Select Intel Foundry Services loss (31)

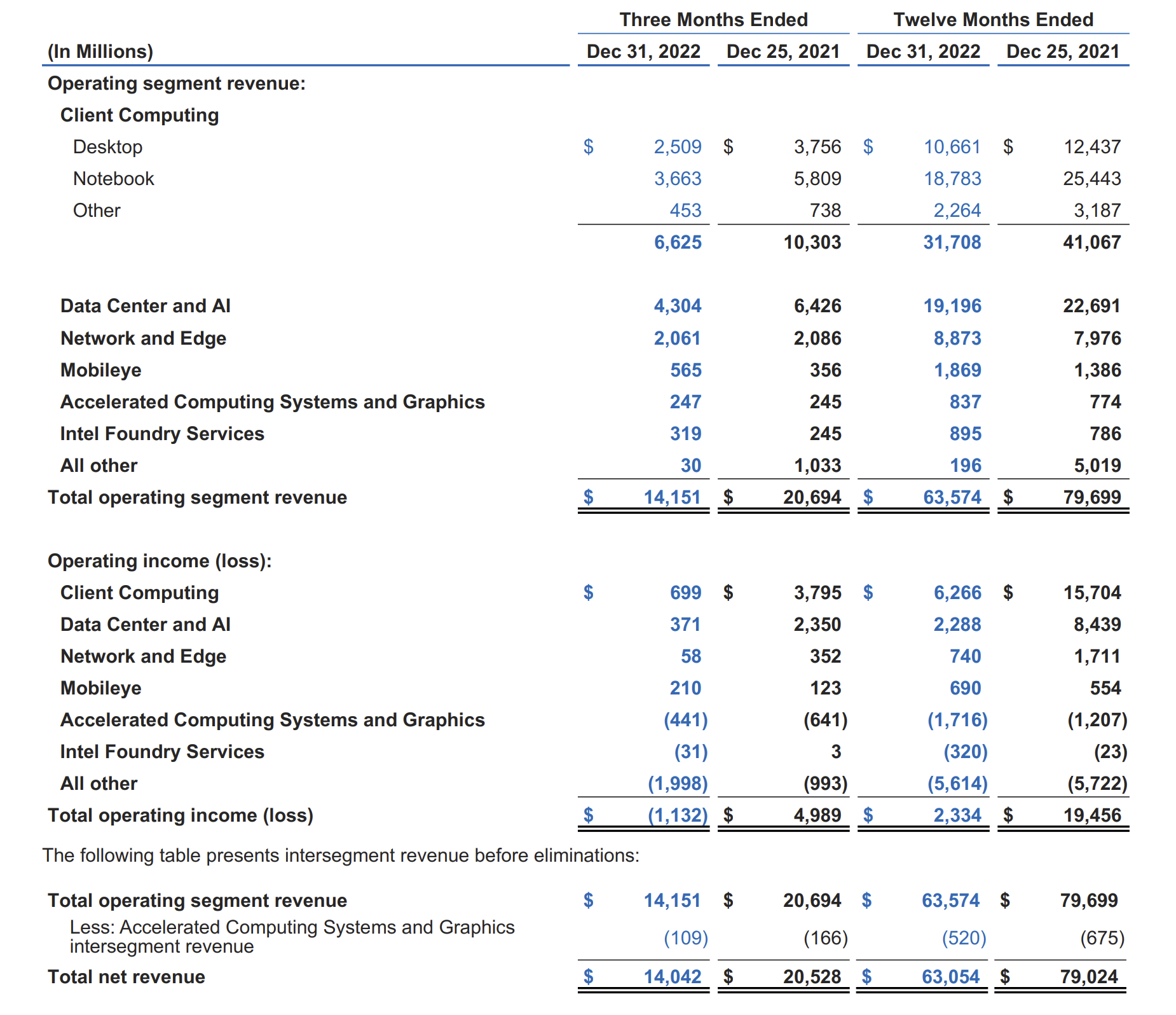[690, 752]
